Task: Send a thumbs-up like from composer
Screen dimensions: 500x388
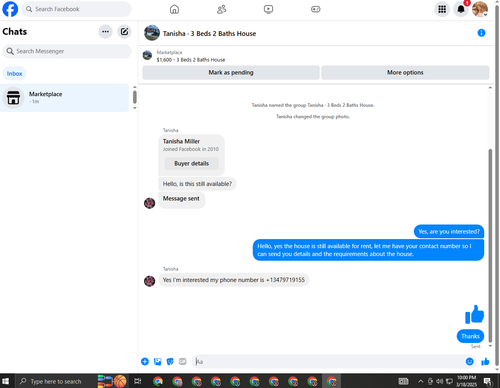Action: tap(485, 361)
